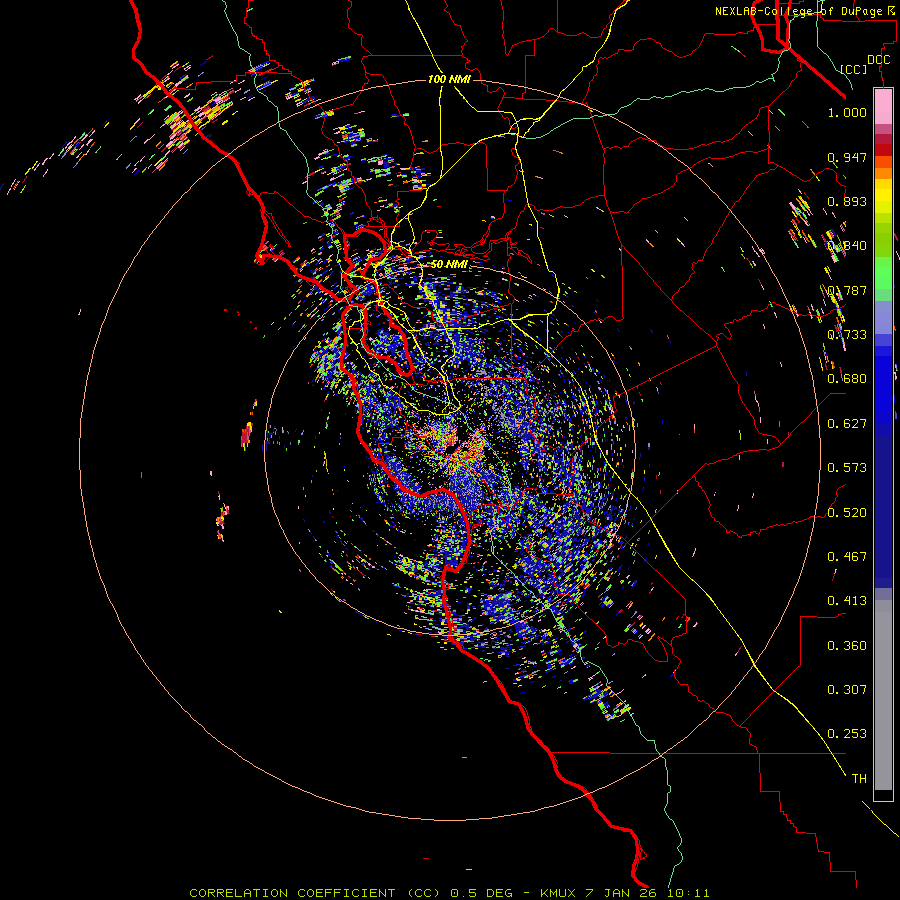The image size is (900, 900).
Task: Pick the red segment of the color bar
Action: click(883, 149)
